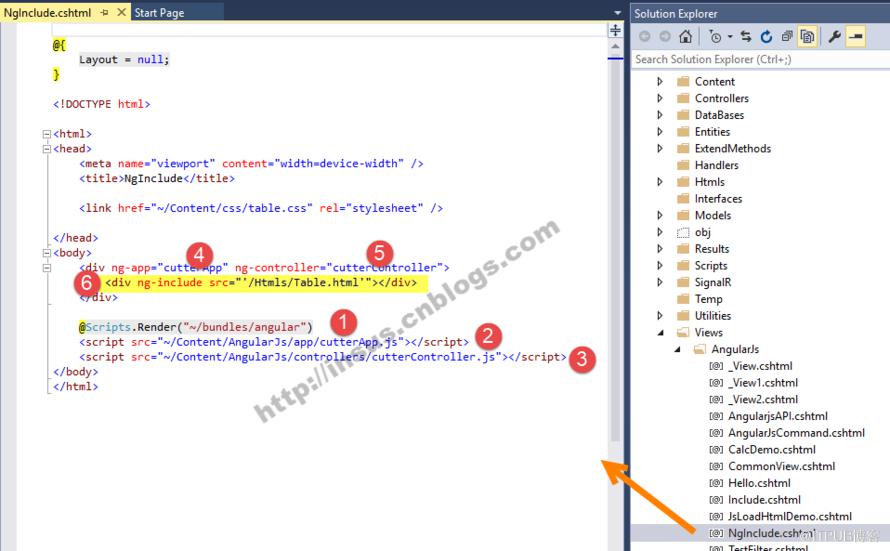Select the Utilities folder
Image resolution: width=890 pixels, height=551 pixels.
tap(712, 316)
